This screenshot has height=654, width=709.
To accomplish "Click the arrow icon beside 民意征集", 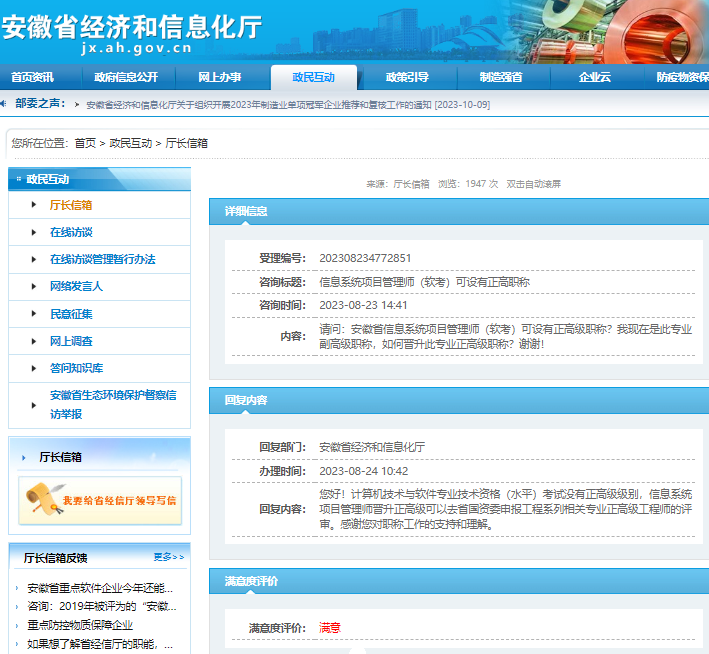I will (x=36, y=314).
